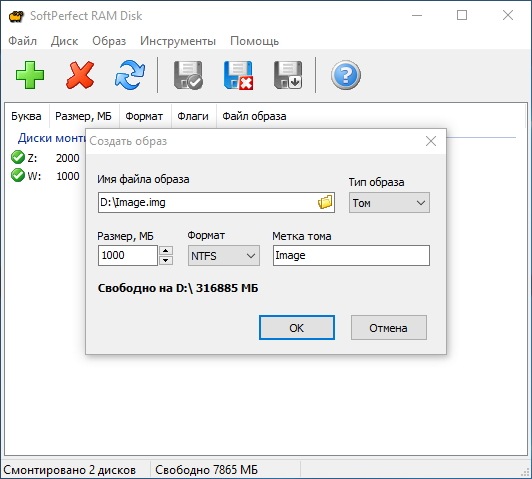Click status text Смонтировано 2 дисков
Image resolution: width=532 pixels, height=479 pixels.
click(x=70, y=470)
